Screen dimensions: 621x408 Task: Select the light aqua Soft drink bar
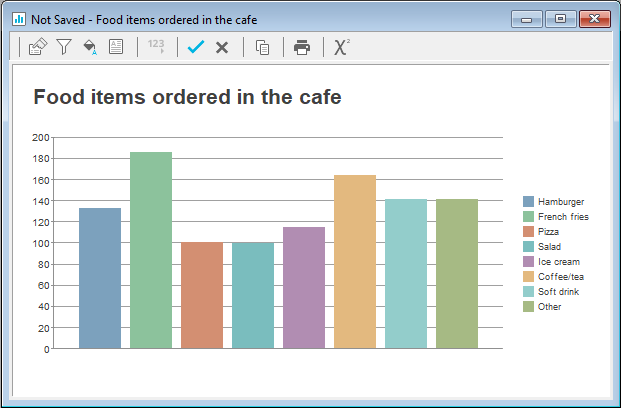406,274
